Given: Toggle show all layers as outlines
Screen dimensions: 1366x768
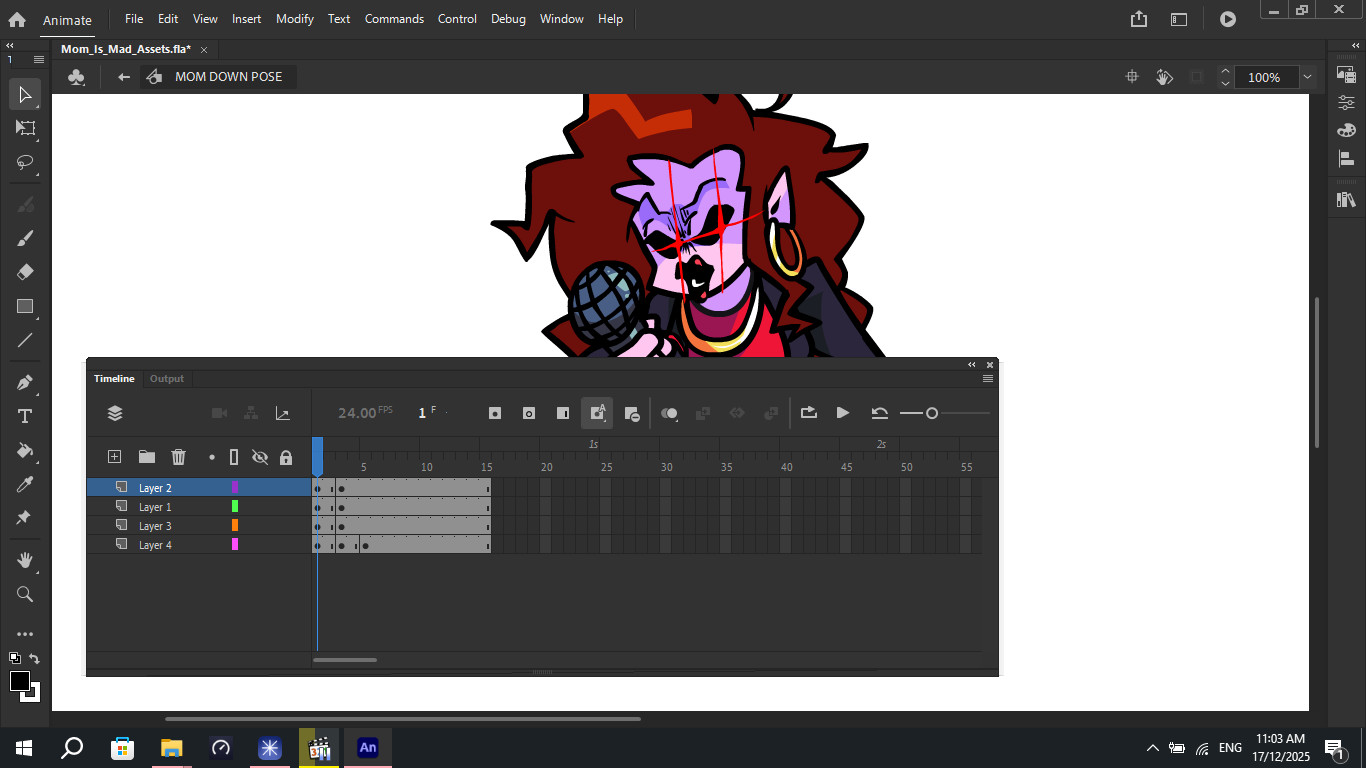Looking at the screenshot, I should click(x=234, y=457).
